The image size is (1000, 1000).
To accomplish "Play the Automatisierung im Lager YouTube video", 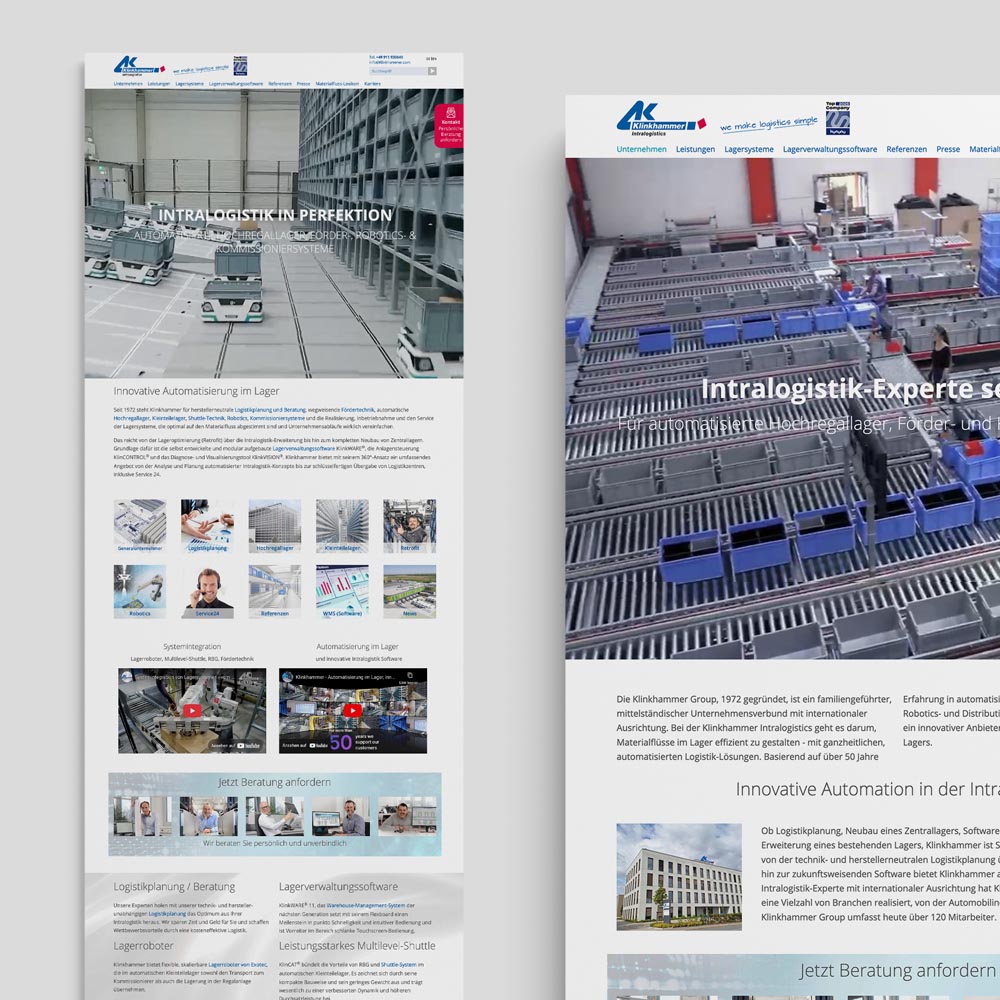I will pos(352,710).
